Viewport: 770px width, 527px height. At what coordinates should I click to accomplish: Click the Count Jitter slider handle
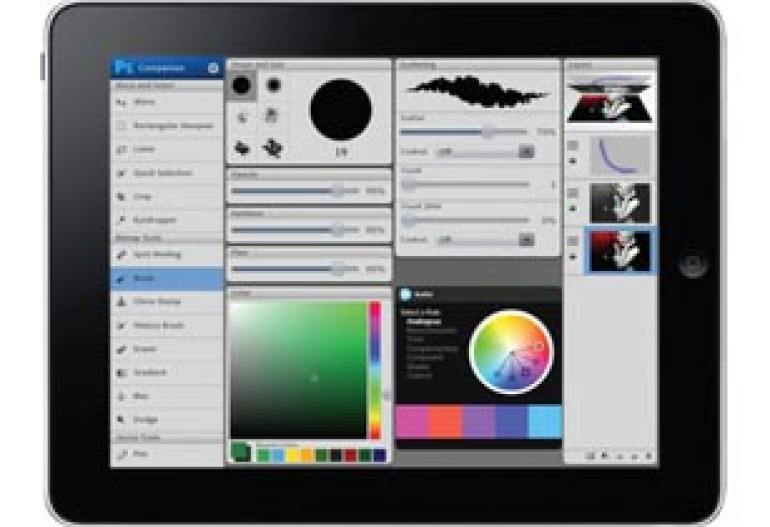tap(409, 221)
